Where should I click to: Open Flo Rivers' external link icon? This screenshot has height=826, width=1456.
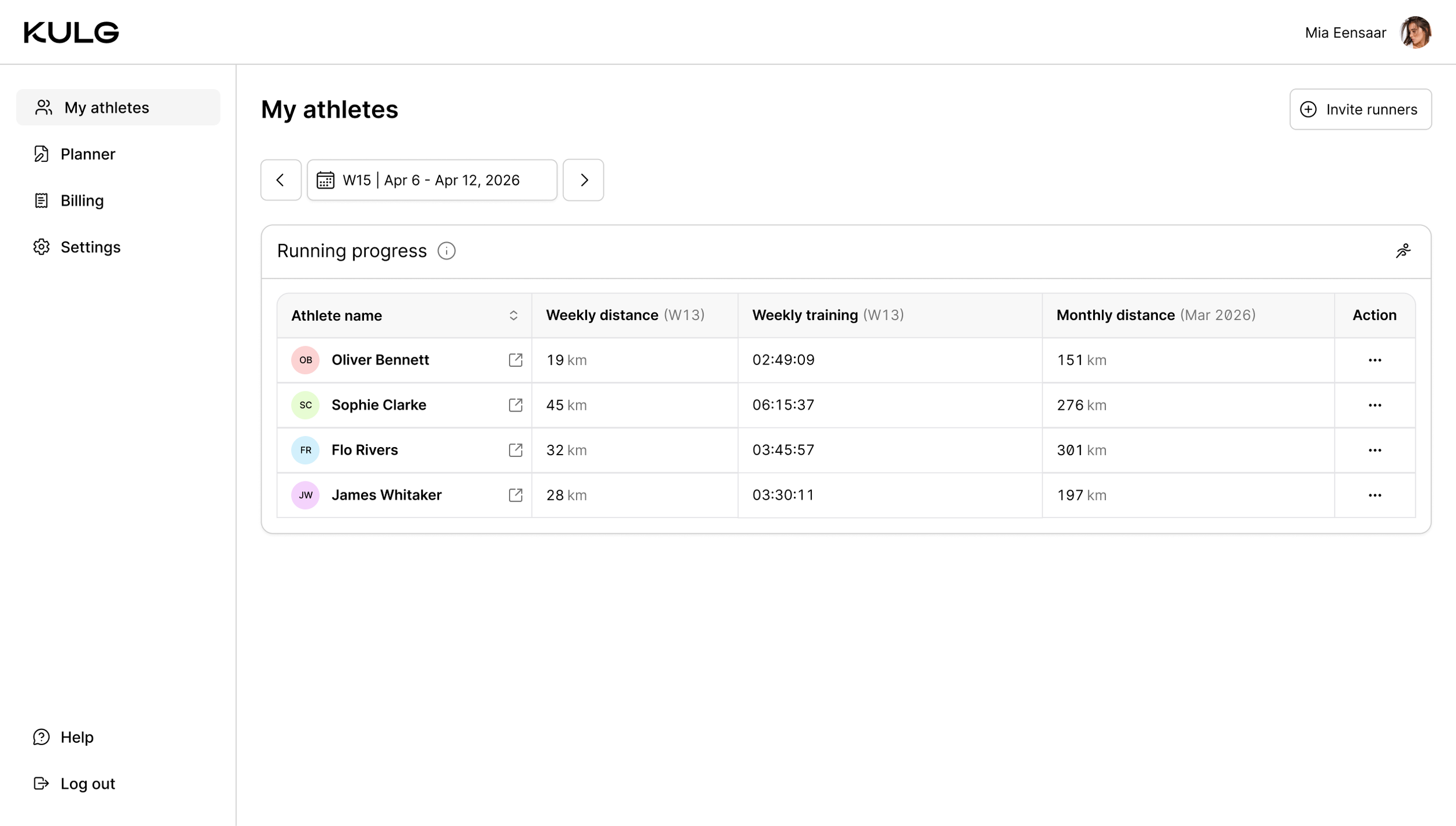[x=515, y=450]
